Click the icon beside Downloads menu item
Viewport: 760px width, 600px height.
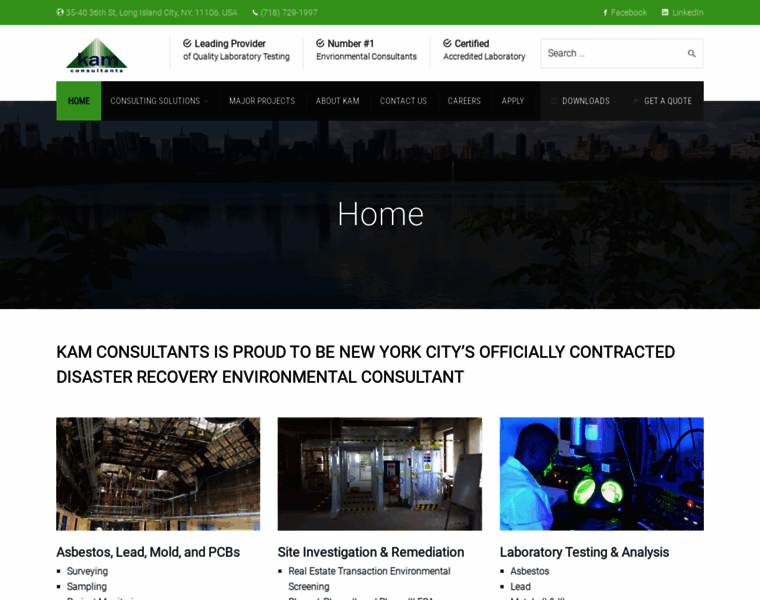(554, 101)
